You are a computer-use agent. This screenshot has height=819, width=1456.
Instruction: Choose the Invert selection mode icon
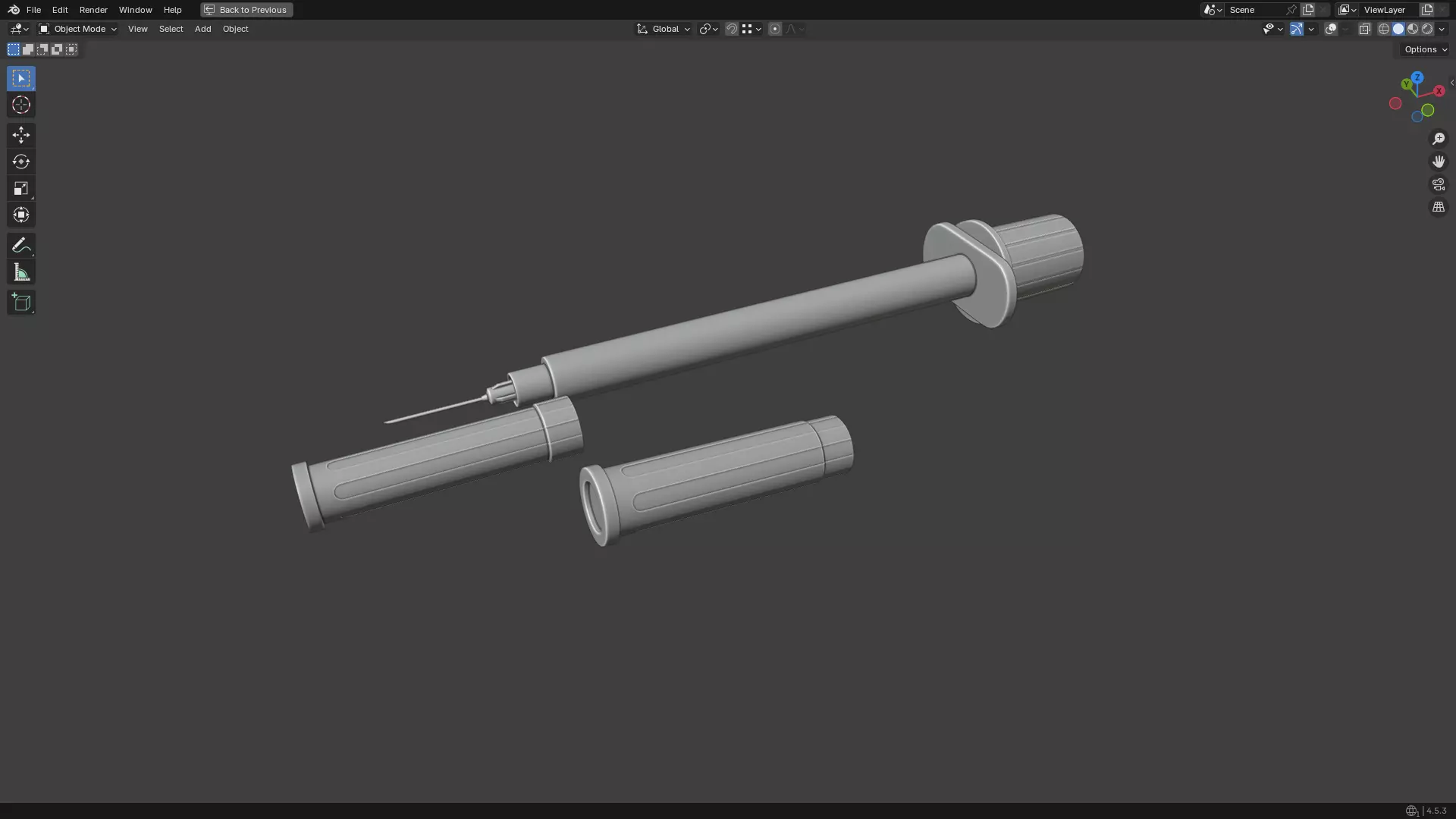57,49
